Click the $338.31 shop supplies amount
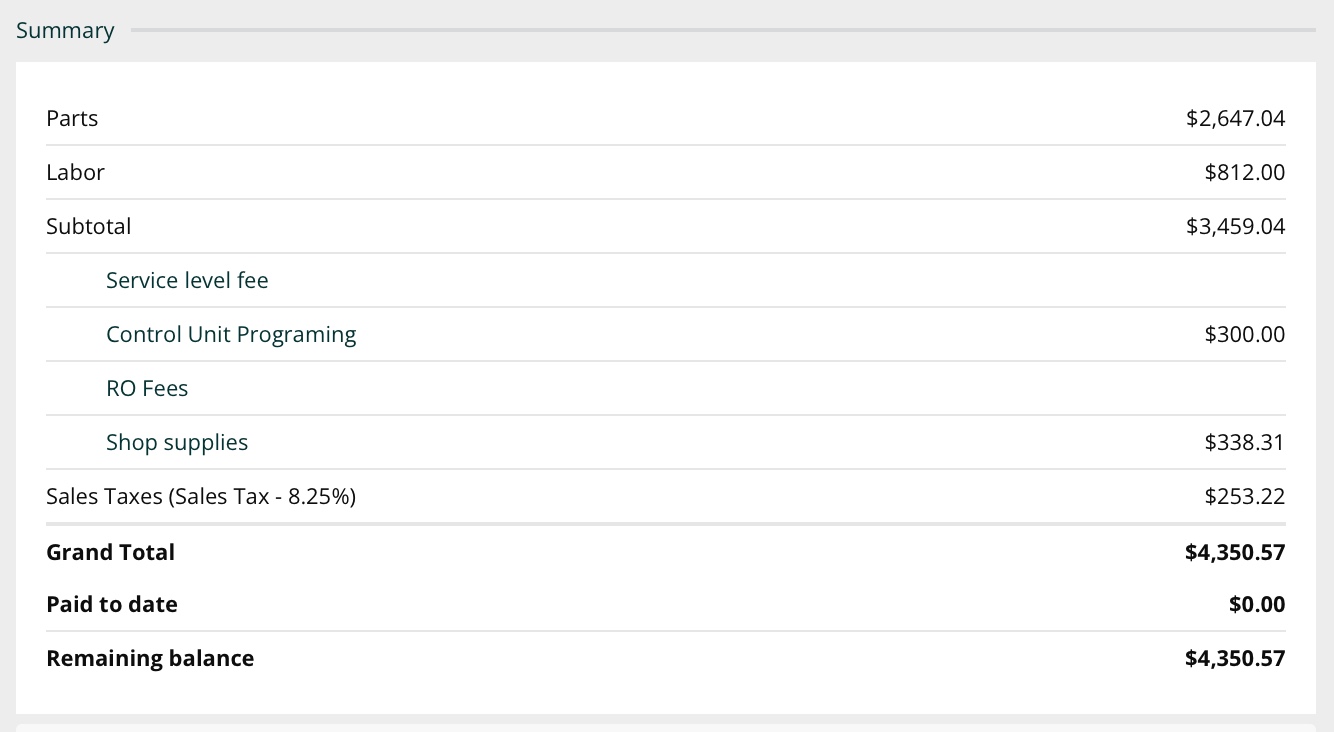The height and width of the screenshot is (732, 1334). [1244, 443]
